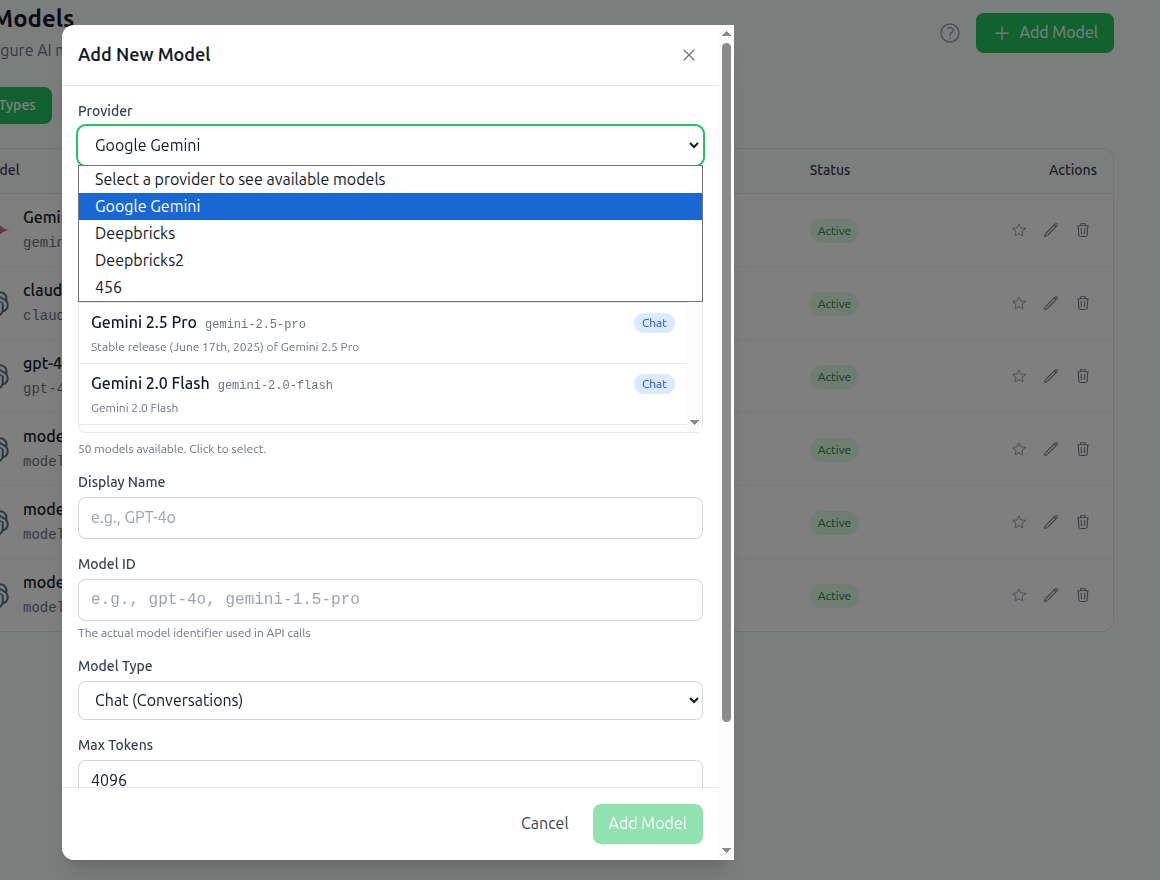Select Gemini 2.5 Pro from the model list

[382, 333]
